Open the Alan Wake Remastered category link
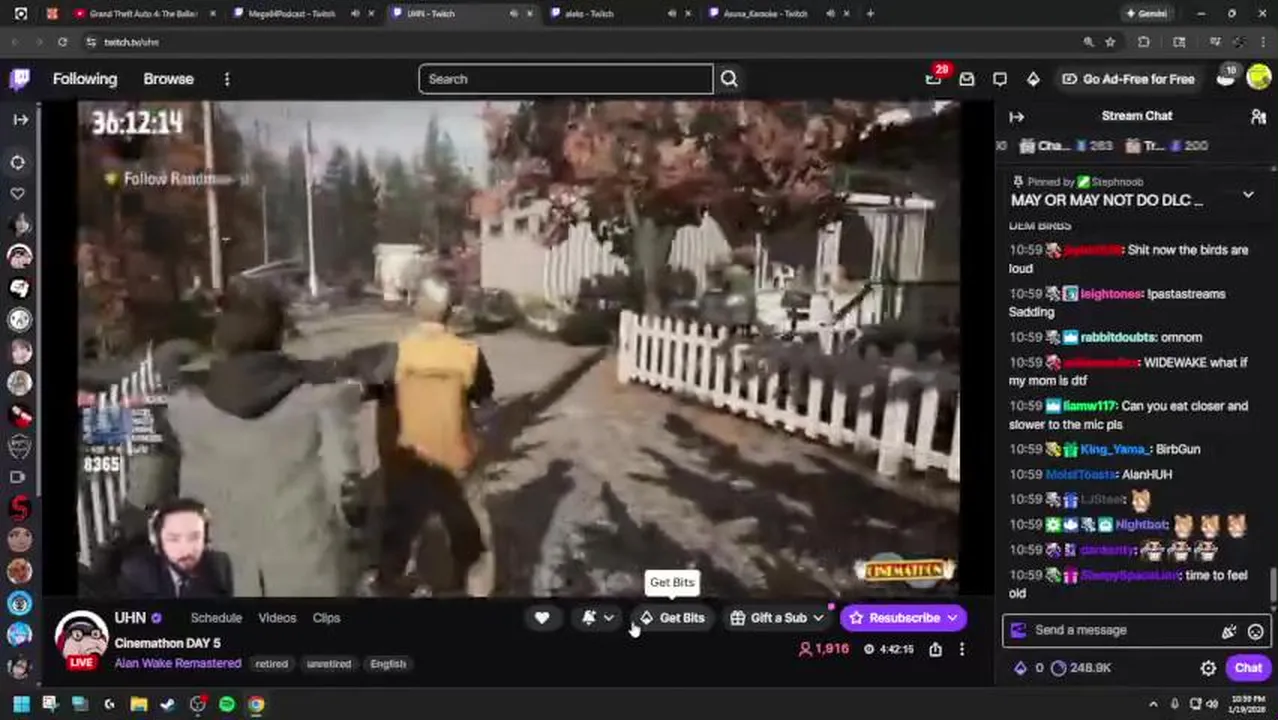Viewport: 1278px width, 720px height. (178, 663)
